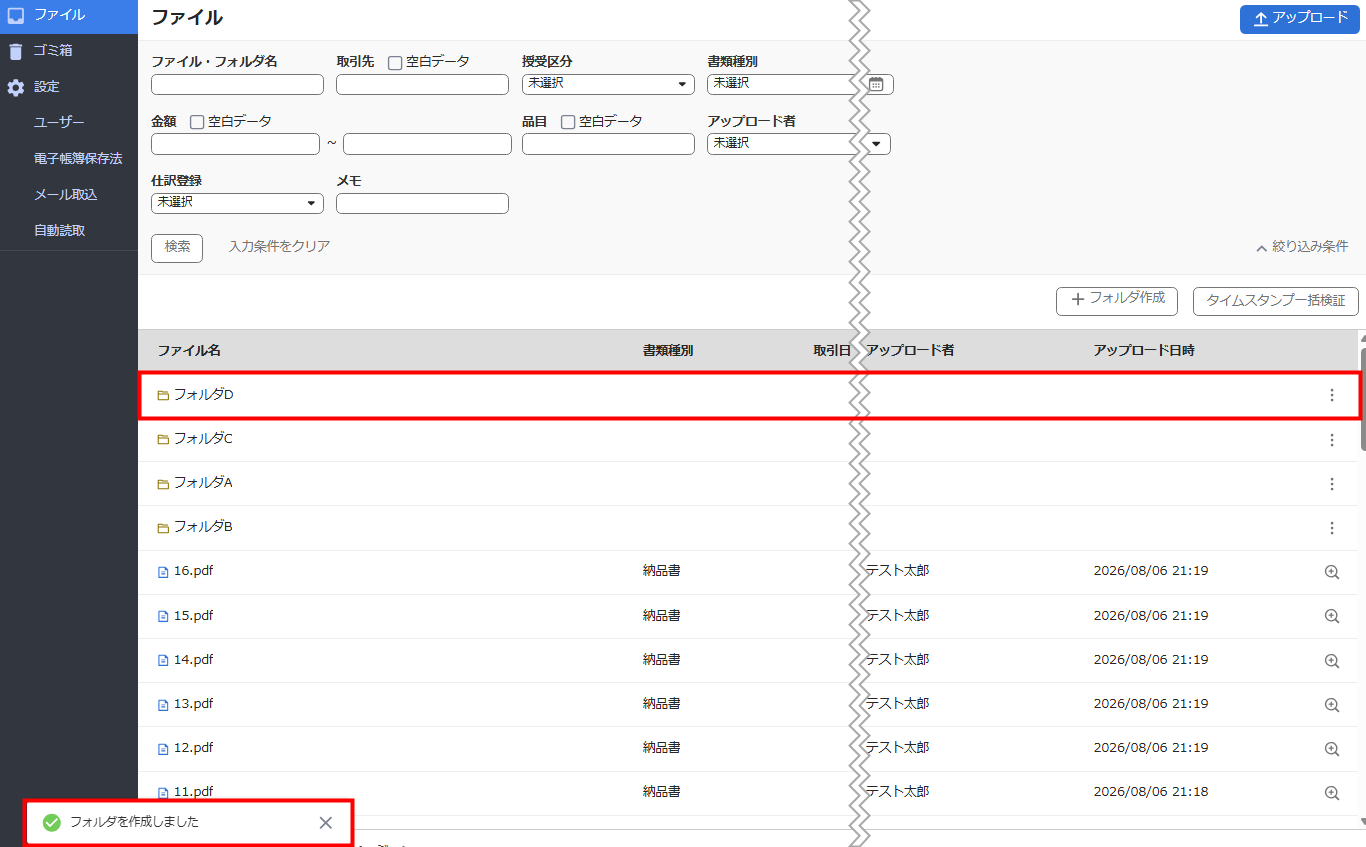Open the three-dot menu for フォルダA
Viewport: 1366px width, 847px height.
click(1331, 483)
